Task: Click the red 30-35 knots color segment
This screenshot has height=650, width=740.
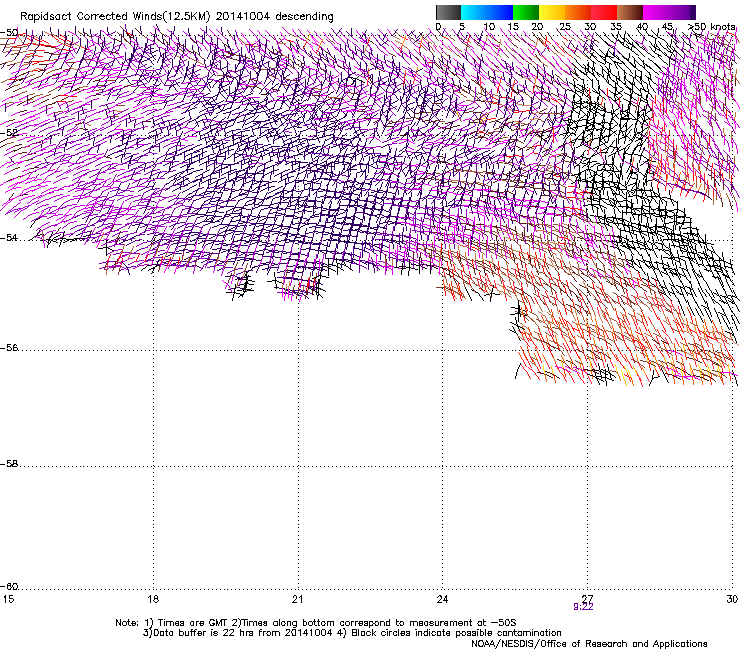Action: tap(604, 12)
